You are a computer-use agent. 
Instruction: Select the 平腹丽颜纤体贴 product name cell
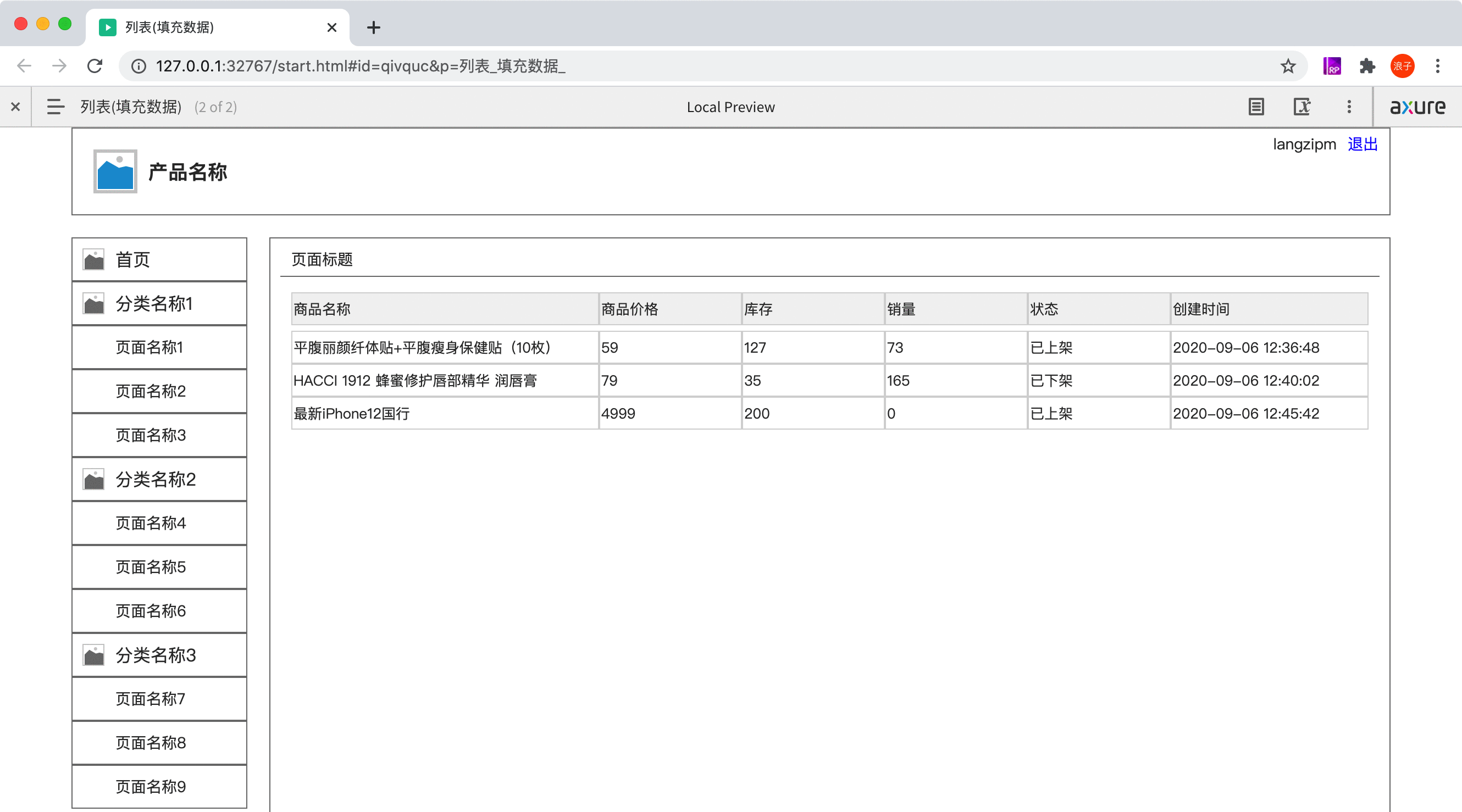[445, 348]
